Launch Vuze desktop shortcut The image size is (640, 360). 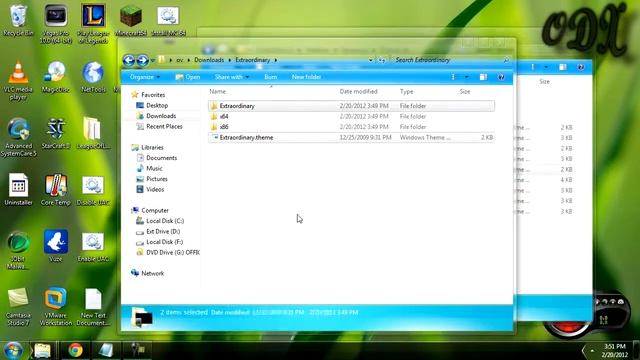pyautogui.click(x=56, y=246)
